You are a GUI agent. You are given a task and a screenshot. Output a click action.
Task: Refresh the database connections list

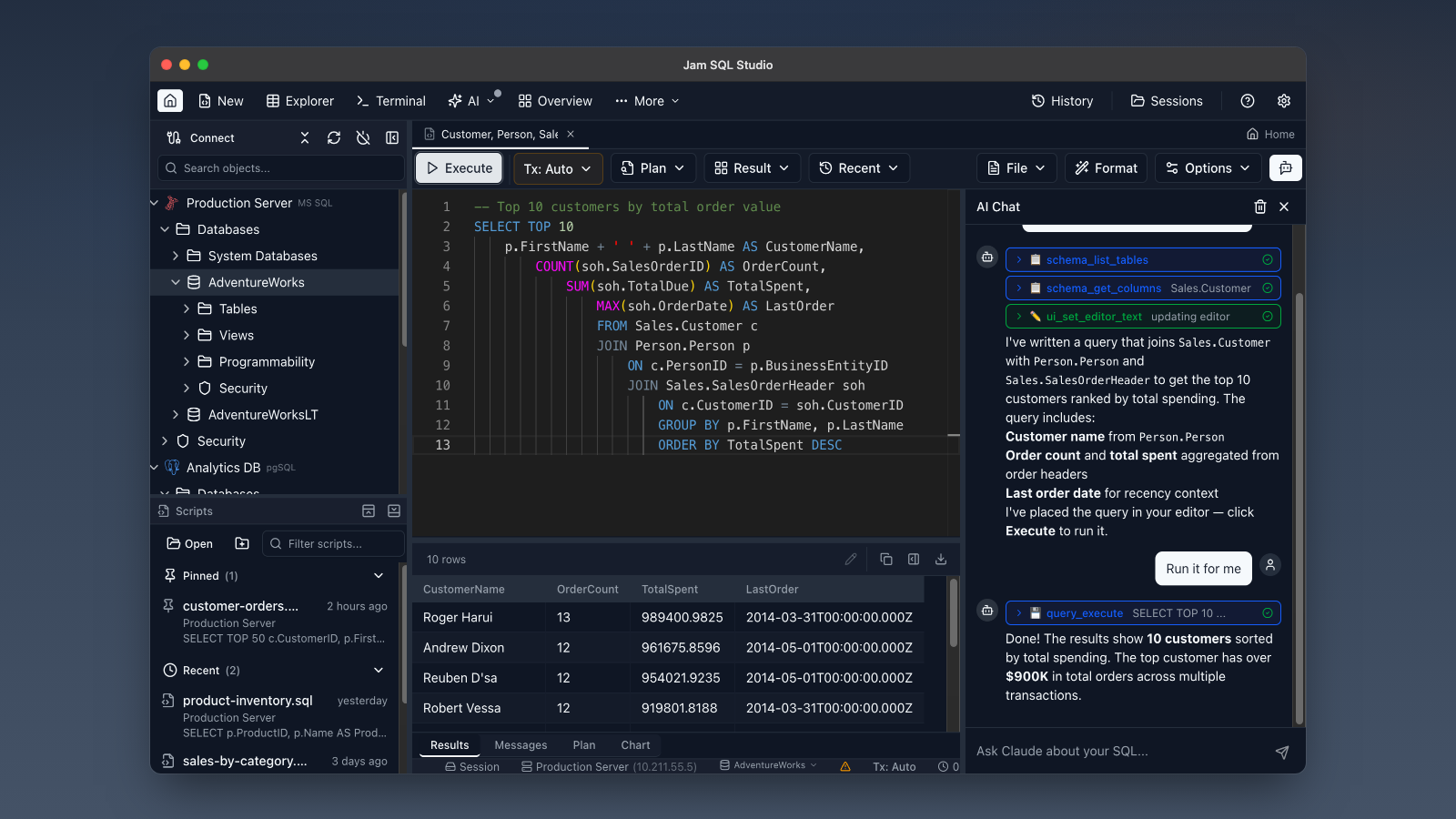[x=334, y=138]
